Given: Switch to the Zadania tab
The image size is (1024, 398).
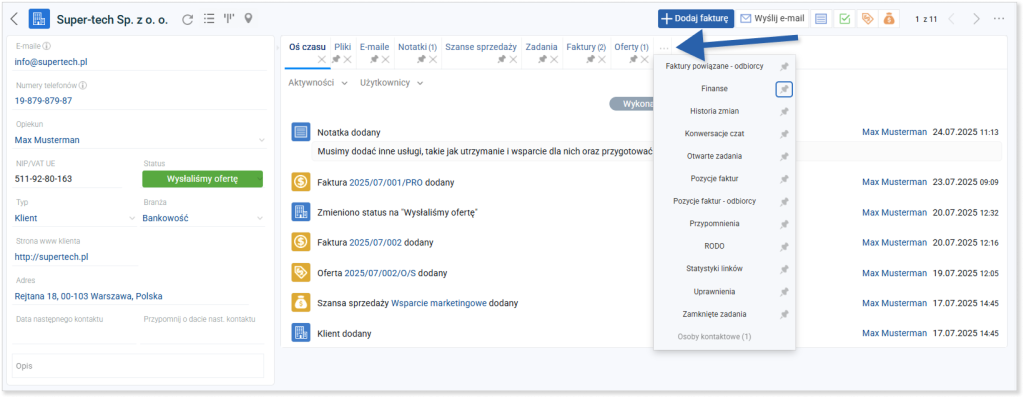Looking at the screenshot, I should point(541,47).
